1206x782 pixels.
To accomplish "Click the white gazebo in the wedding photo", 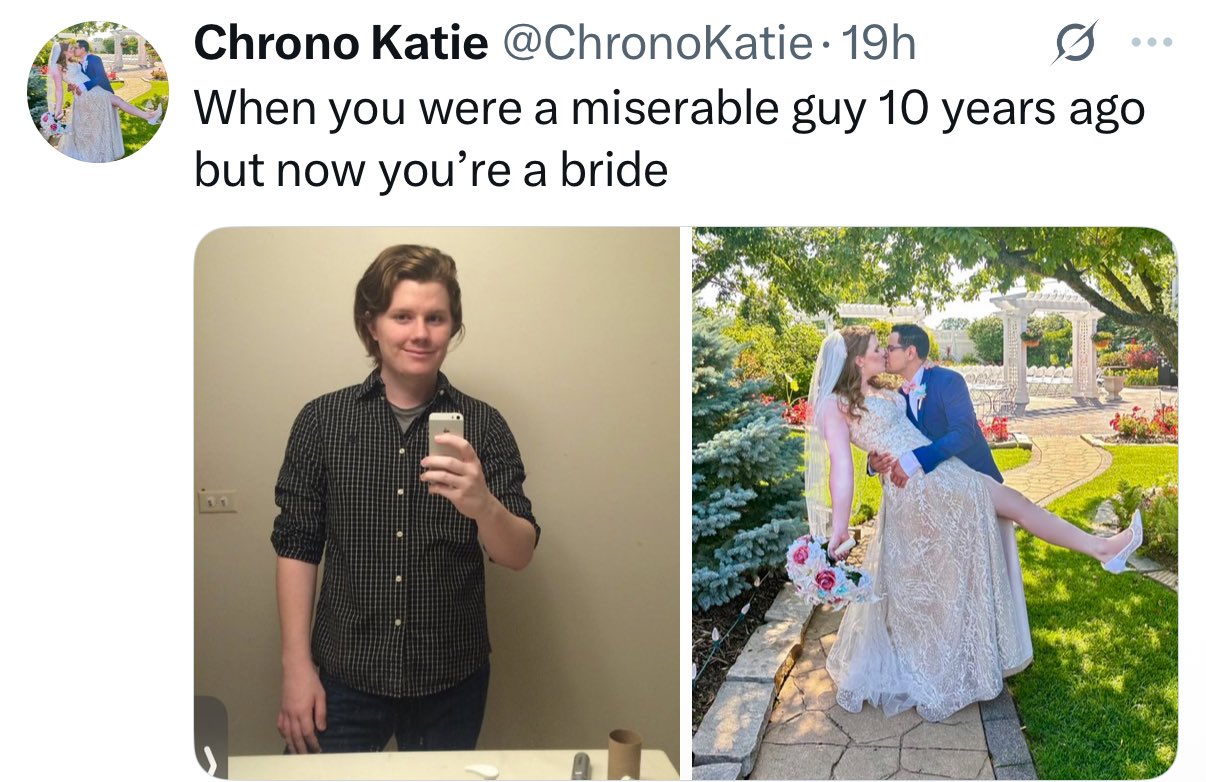I will point(1046,346).
